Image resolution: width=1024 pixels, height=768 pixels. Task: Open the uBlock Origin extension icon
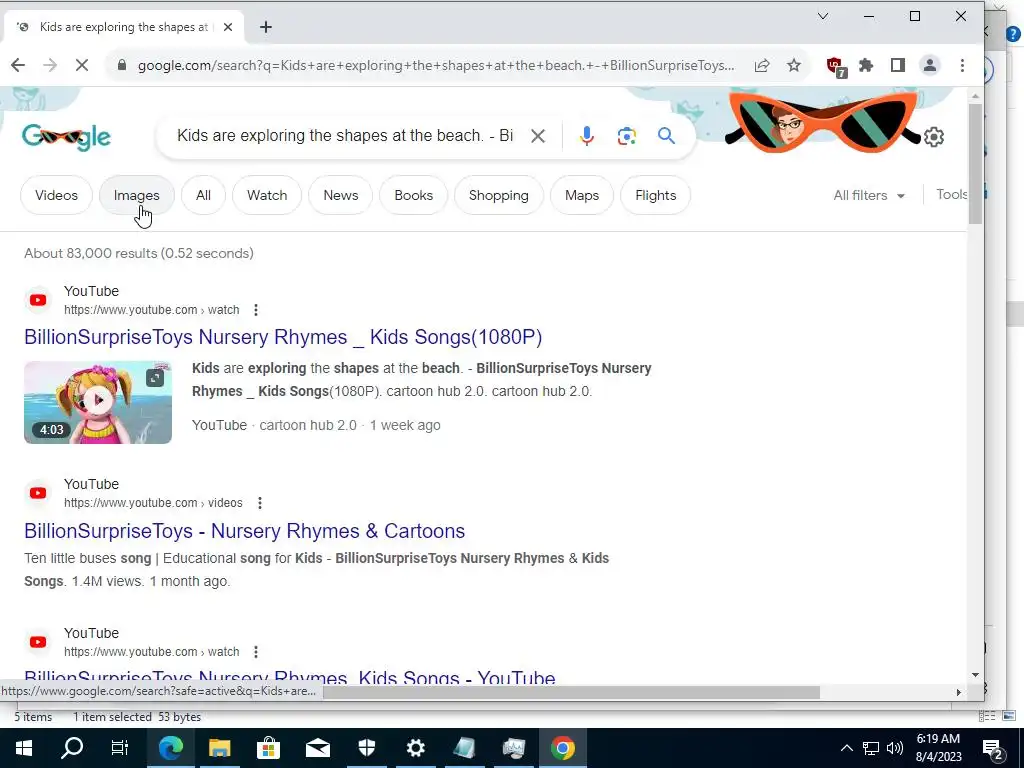(x=835, y=66)
